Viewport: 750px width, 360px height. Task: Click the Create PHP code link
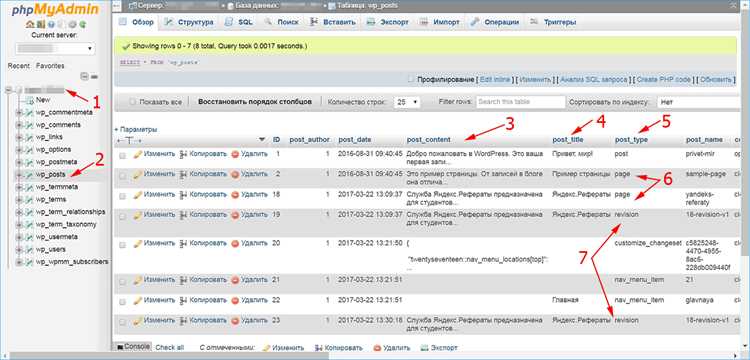tap(663, 80)
